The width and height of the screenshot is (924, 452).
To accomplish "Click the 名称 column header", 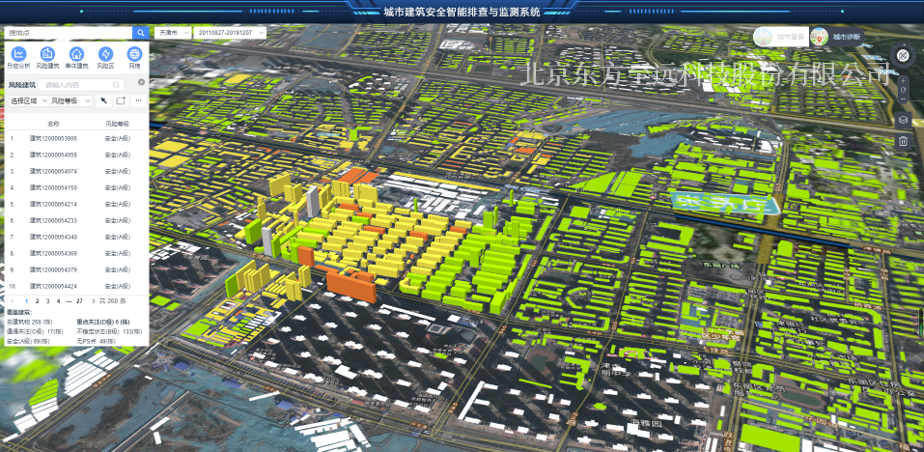I will click(x=53, y=124).
